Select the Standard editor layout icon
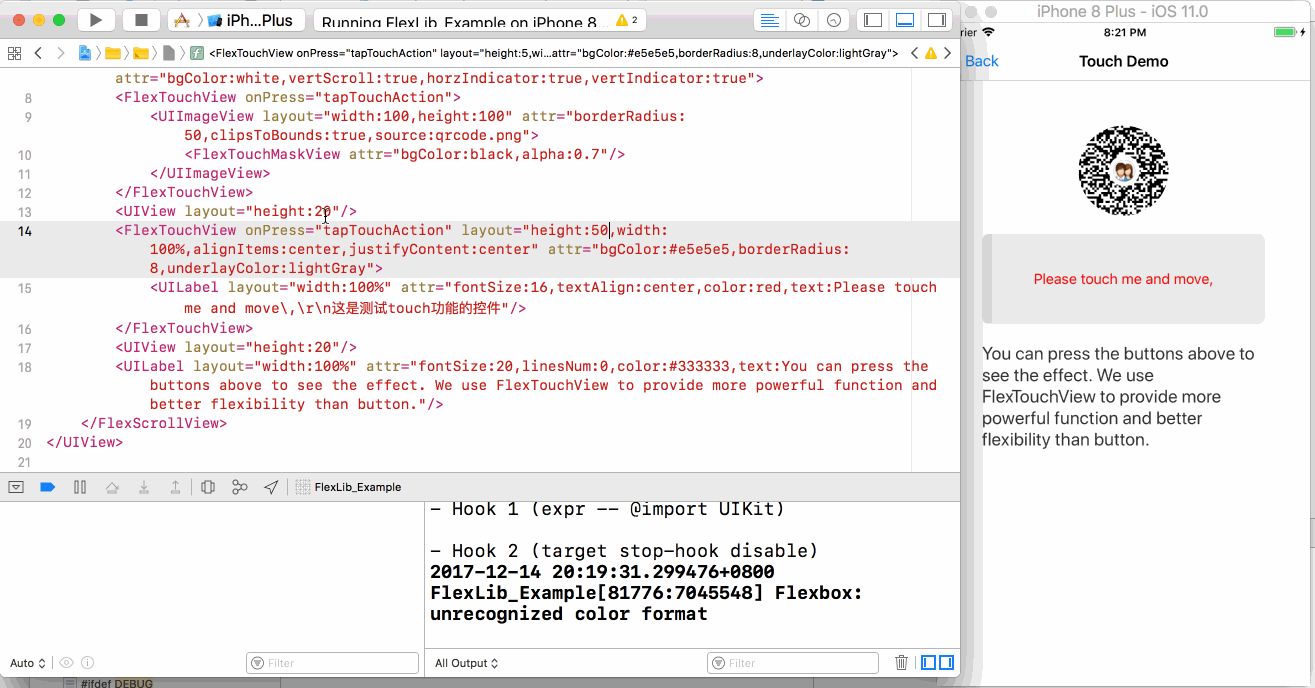Screen dimensions: 1315x688 (x=769, y=20)
